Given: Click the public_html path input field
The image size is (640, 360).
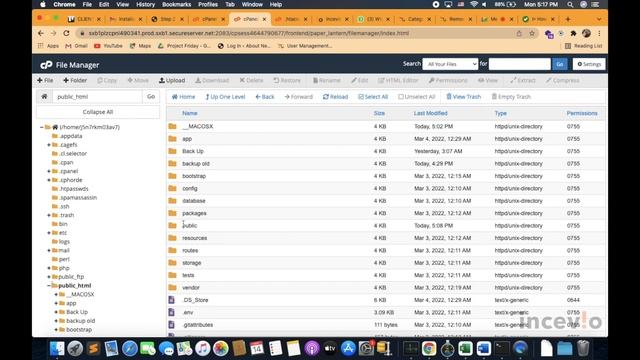Looking at the screenshot, I should coord(97,97).
